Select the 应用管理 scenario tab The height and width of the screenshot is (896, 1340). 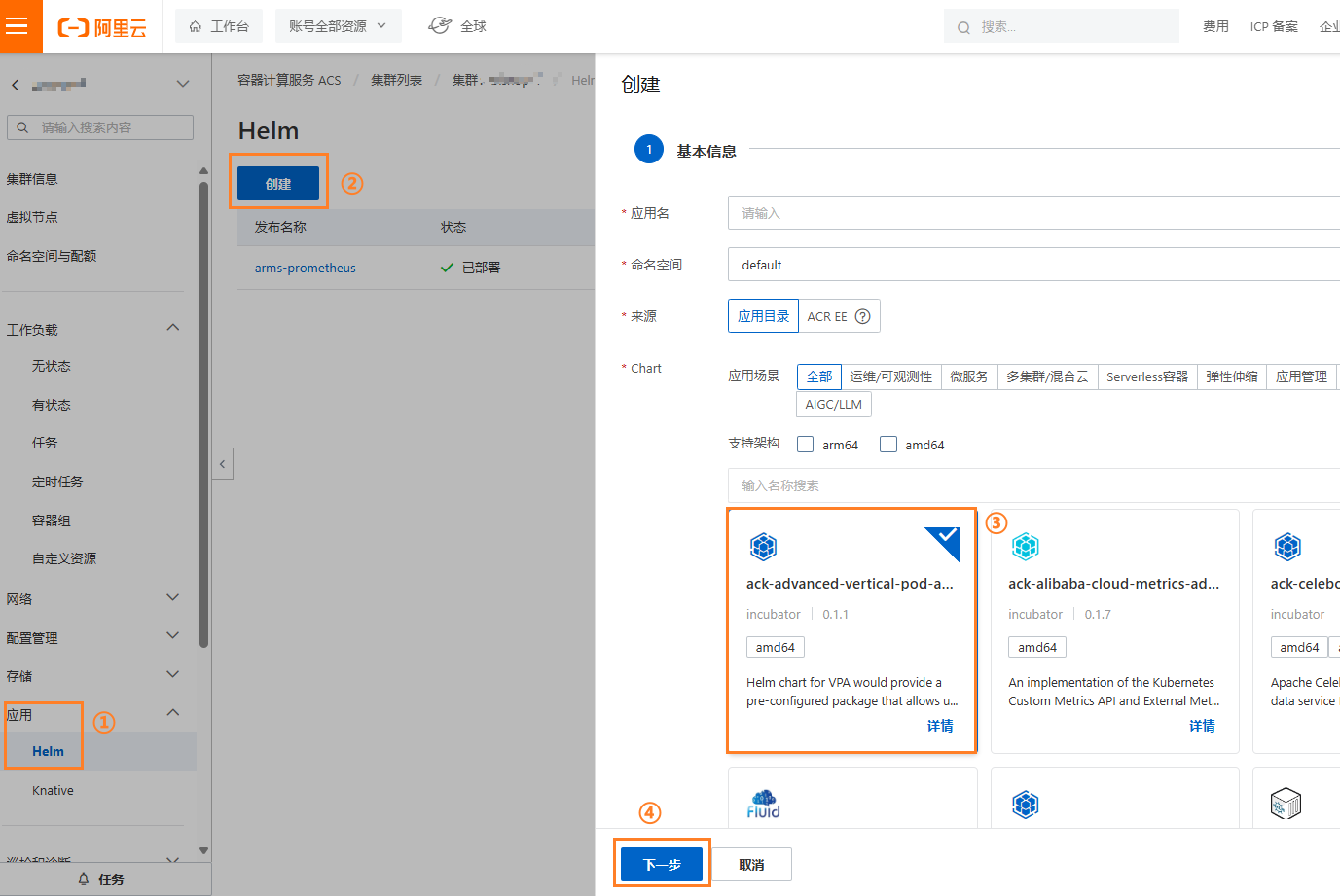pos(1302,376)
